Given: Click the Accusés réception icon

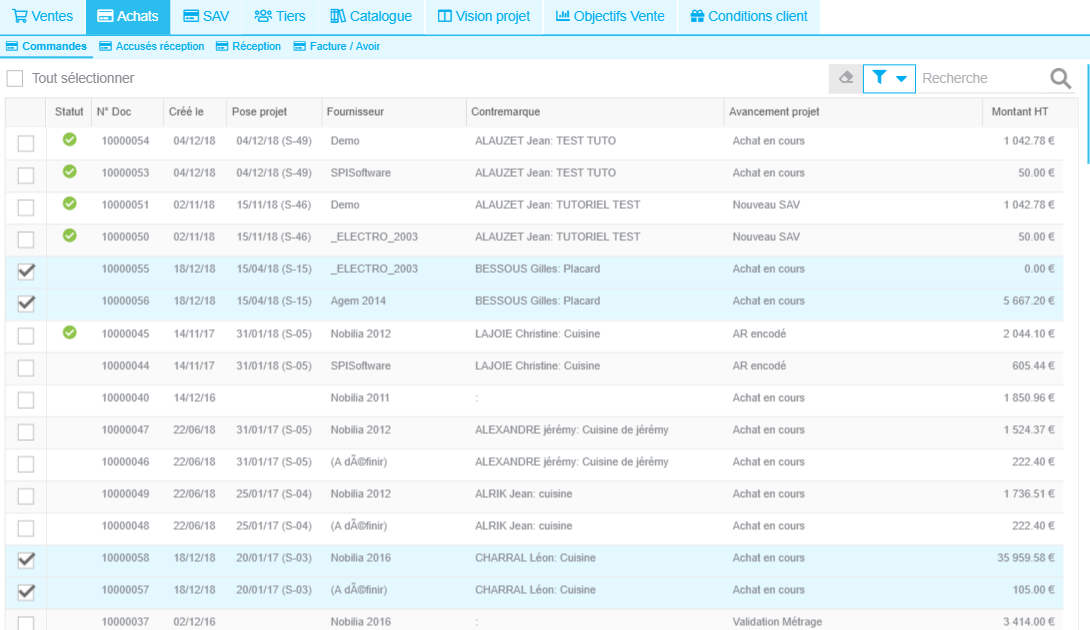Looking at the screenshot, I should [106, 47].
